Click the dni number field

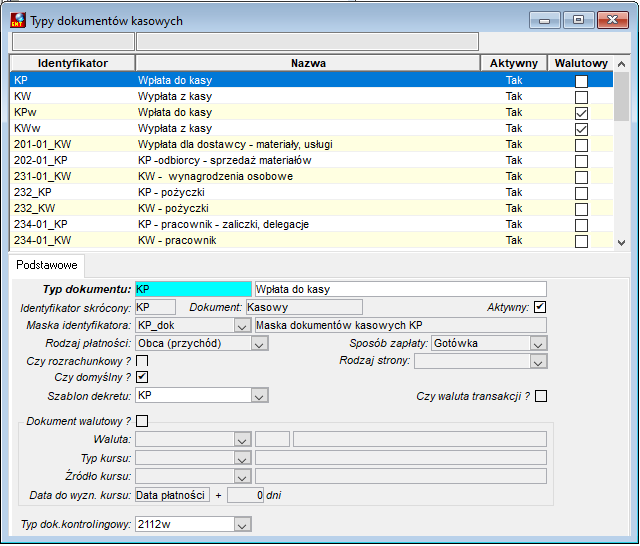click(x=245, y=495)
